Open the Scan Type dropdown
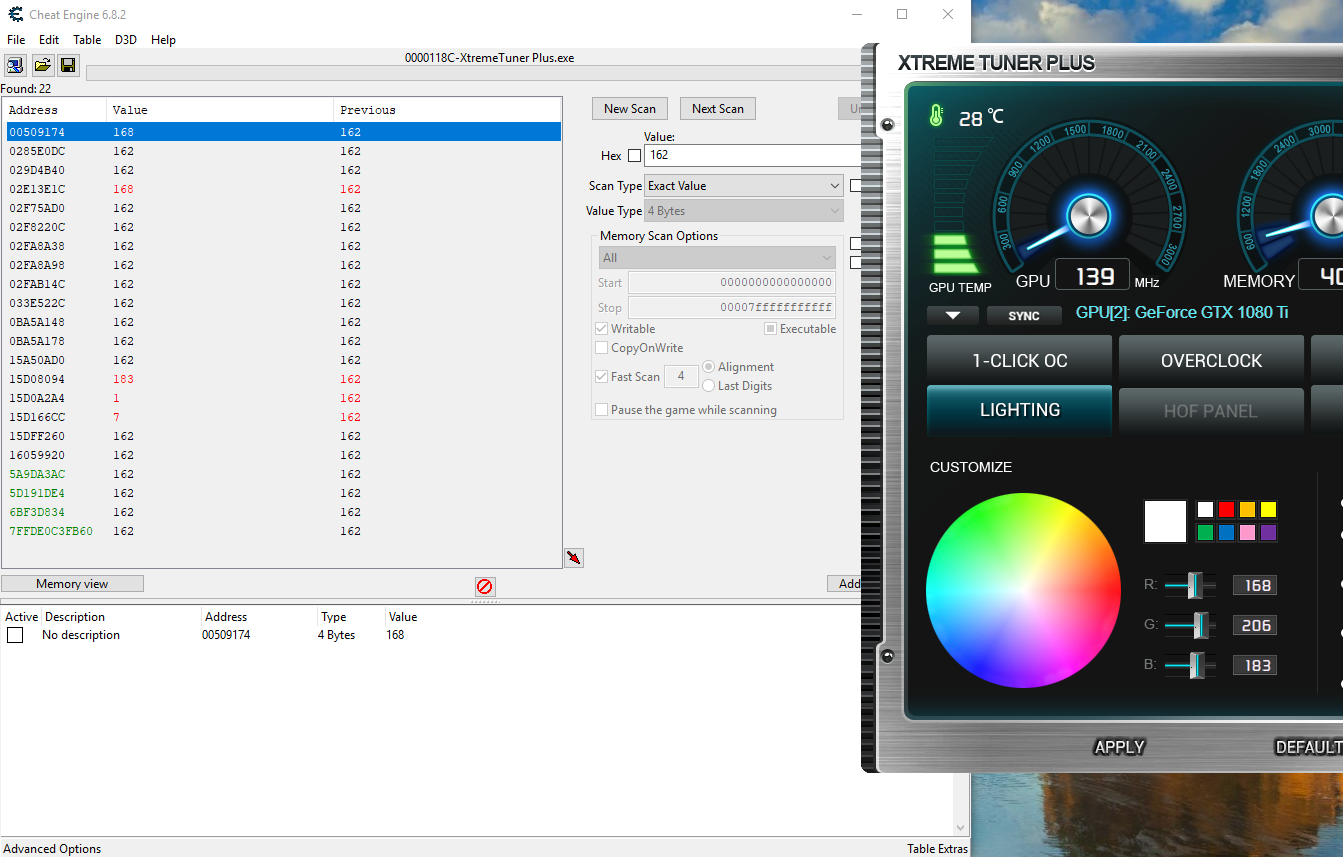The width and height of the screenshot is (1343, 857). pyautogui.click(x=744, y=186)
